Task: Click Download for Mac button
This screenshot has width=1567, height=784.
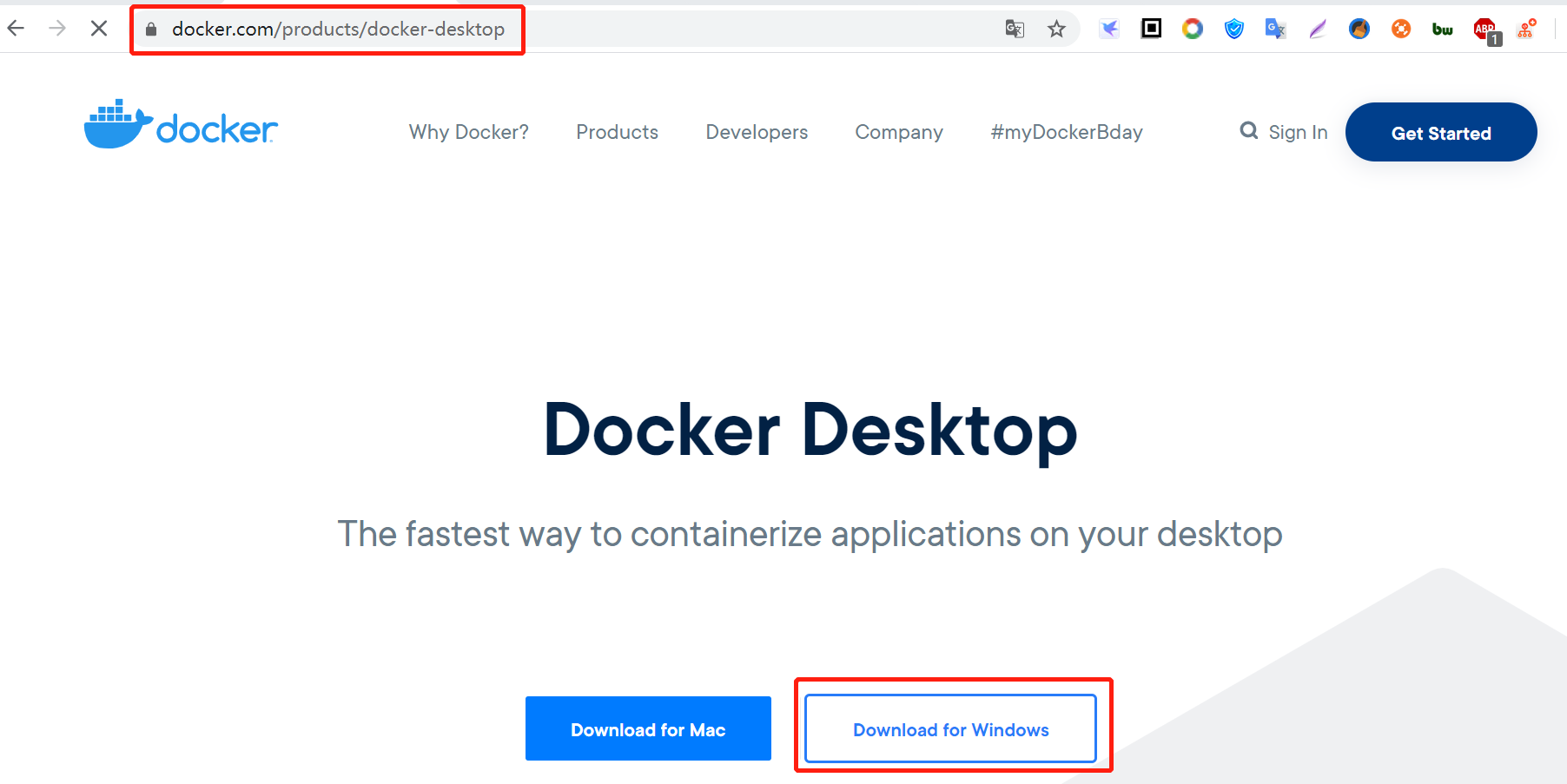Action: 648,728
